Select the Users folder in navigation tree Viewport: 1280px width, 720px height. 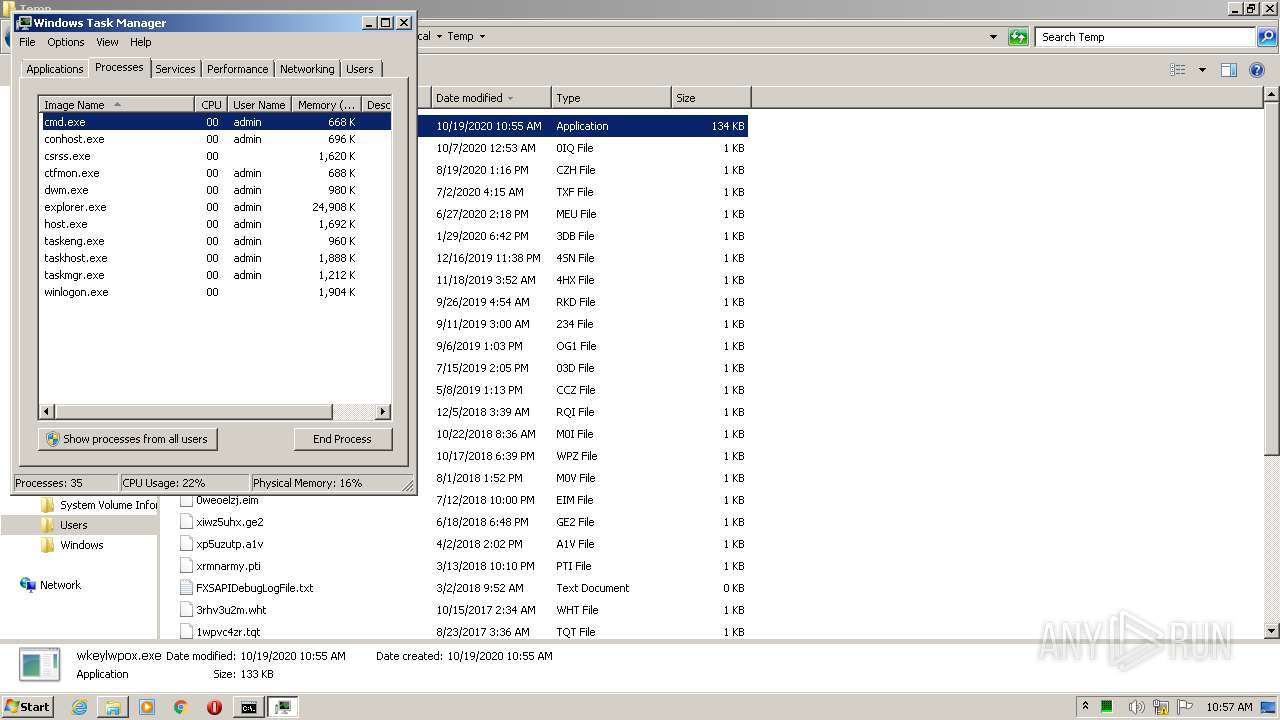click(x=73, y=525)
